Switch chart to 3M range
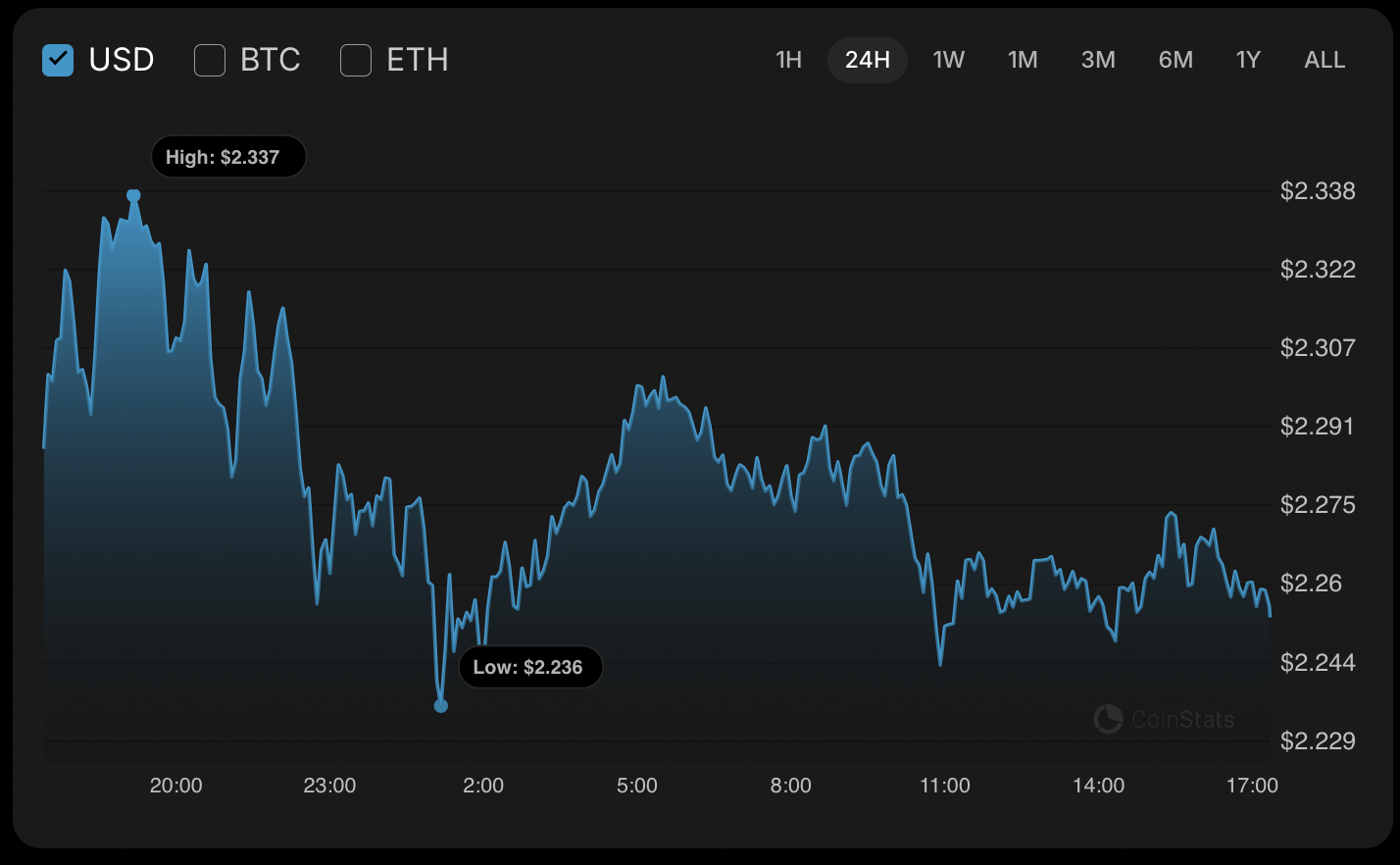The height and width of the screenshot is (865, 1400). (x=1098, y=60)
